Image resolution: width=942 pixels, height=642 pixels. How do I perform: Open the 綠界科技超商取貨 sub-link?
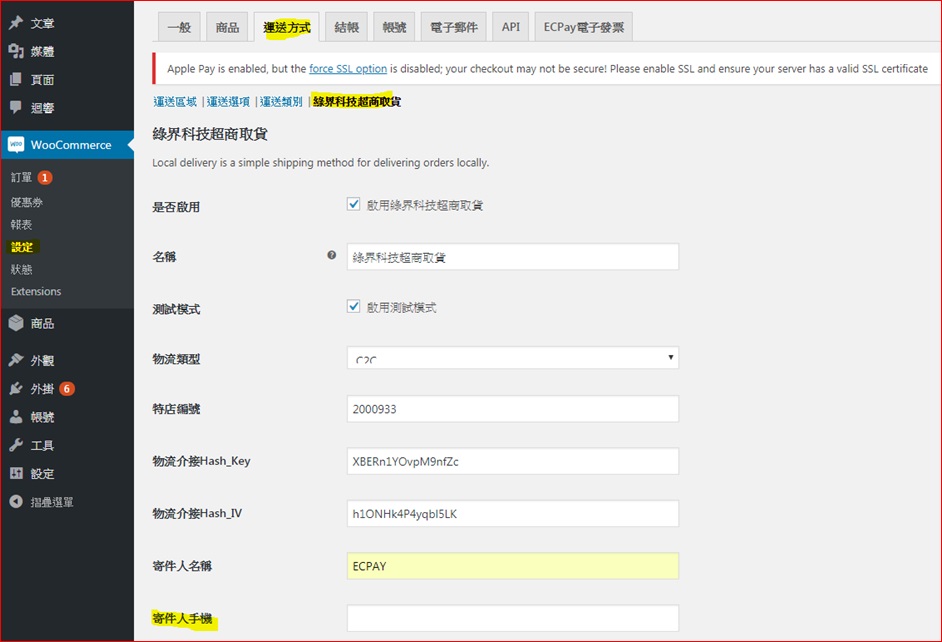click(356, 101)
